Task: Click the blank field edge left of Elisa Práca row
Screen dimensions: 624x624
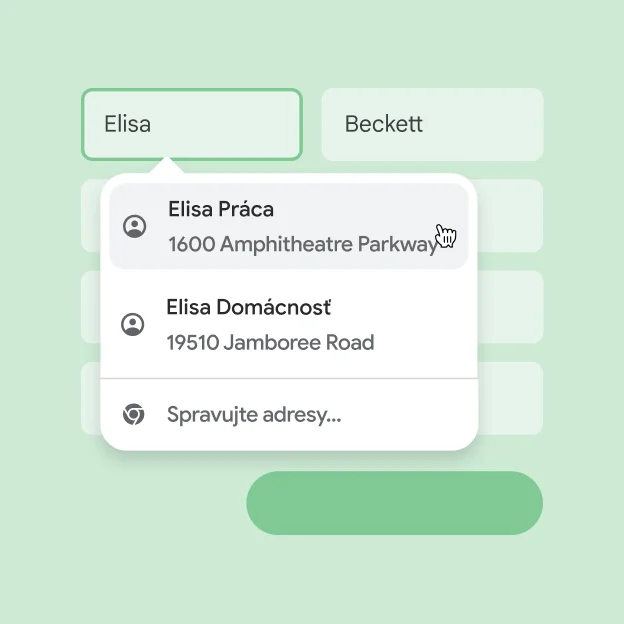Action: (x=90, y=216)
